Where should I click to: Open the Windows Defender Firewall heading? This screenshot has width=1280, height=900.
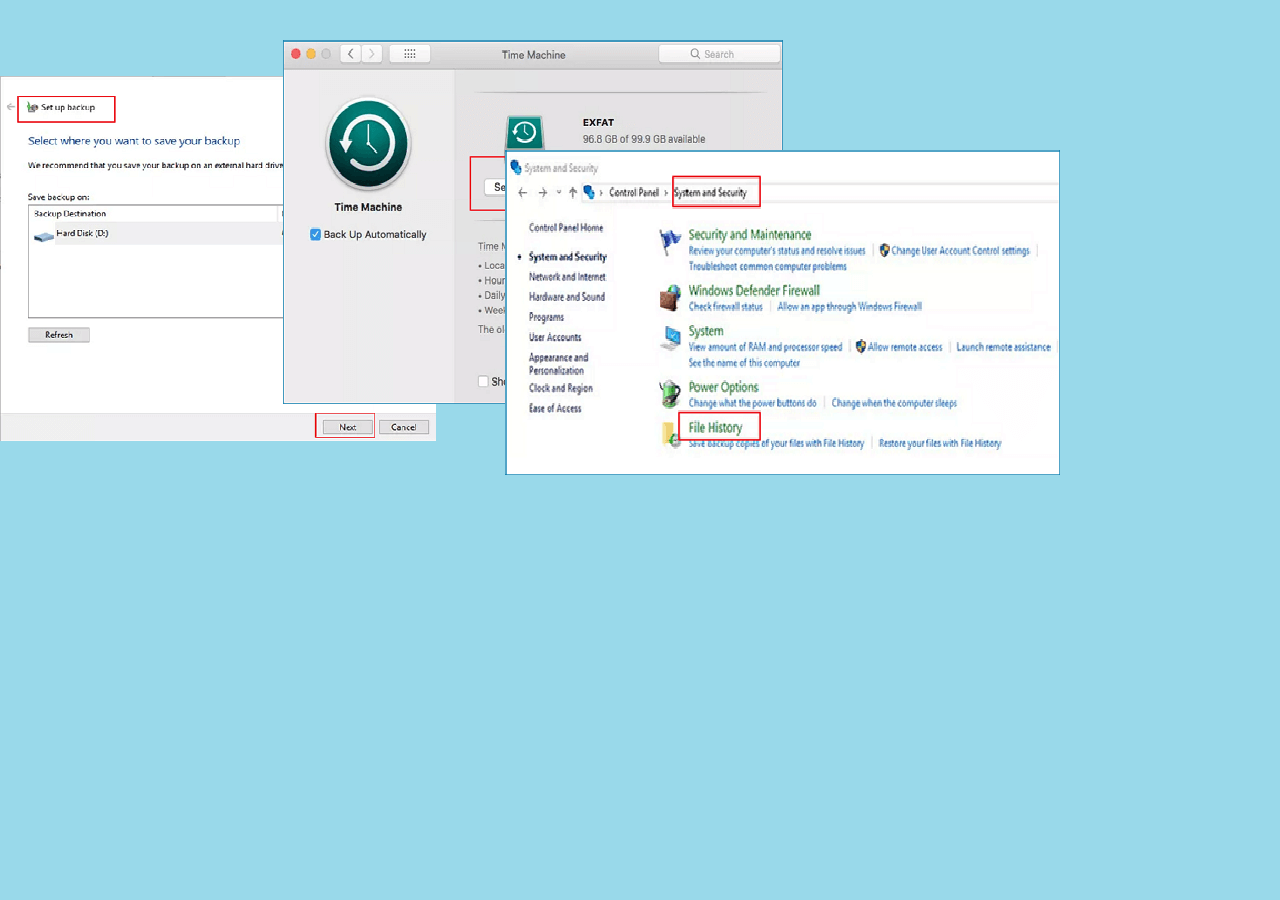754,291
